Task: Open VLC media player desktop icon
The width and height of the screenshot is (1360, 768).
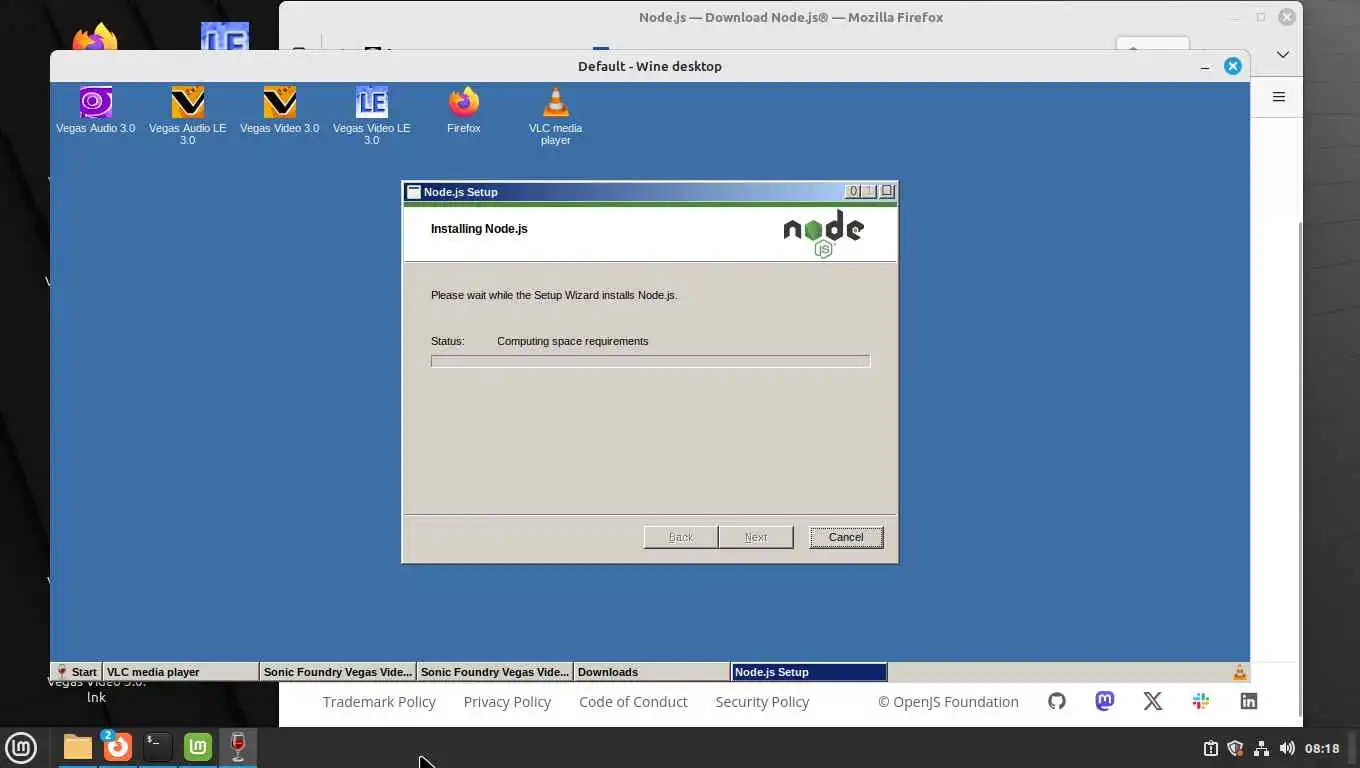Action: 556,116
